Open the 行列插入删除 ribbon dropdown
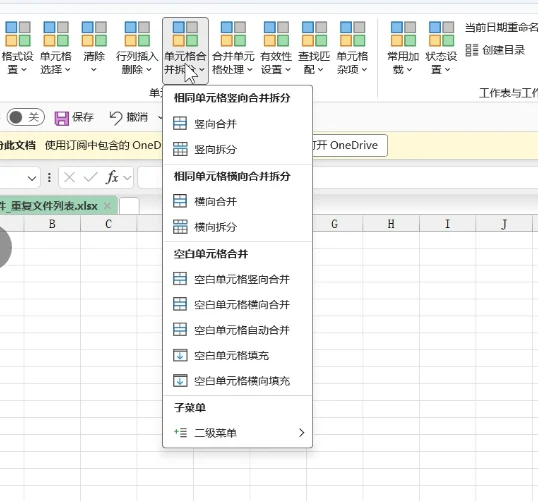Screen dimensions: 538x501 click(x=137, y=48)
